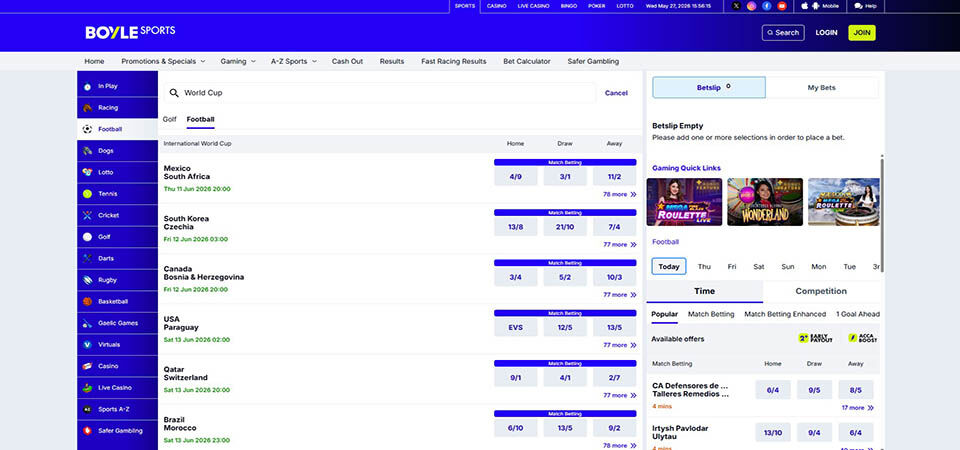
Task: Cancel the World Cup search
Action: [616, 93]
